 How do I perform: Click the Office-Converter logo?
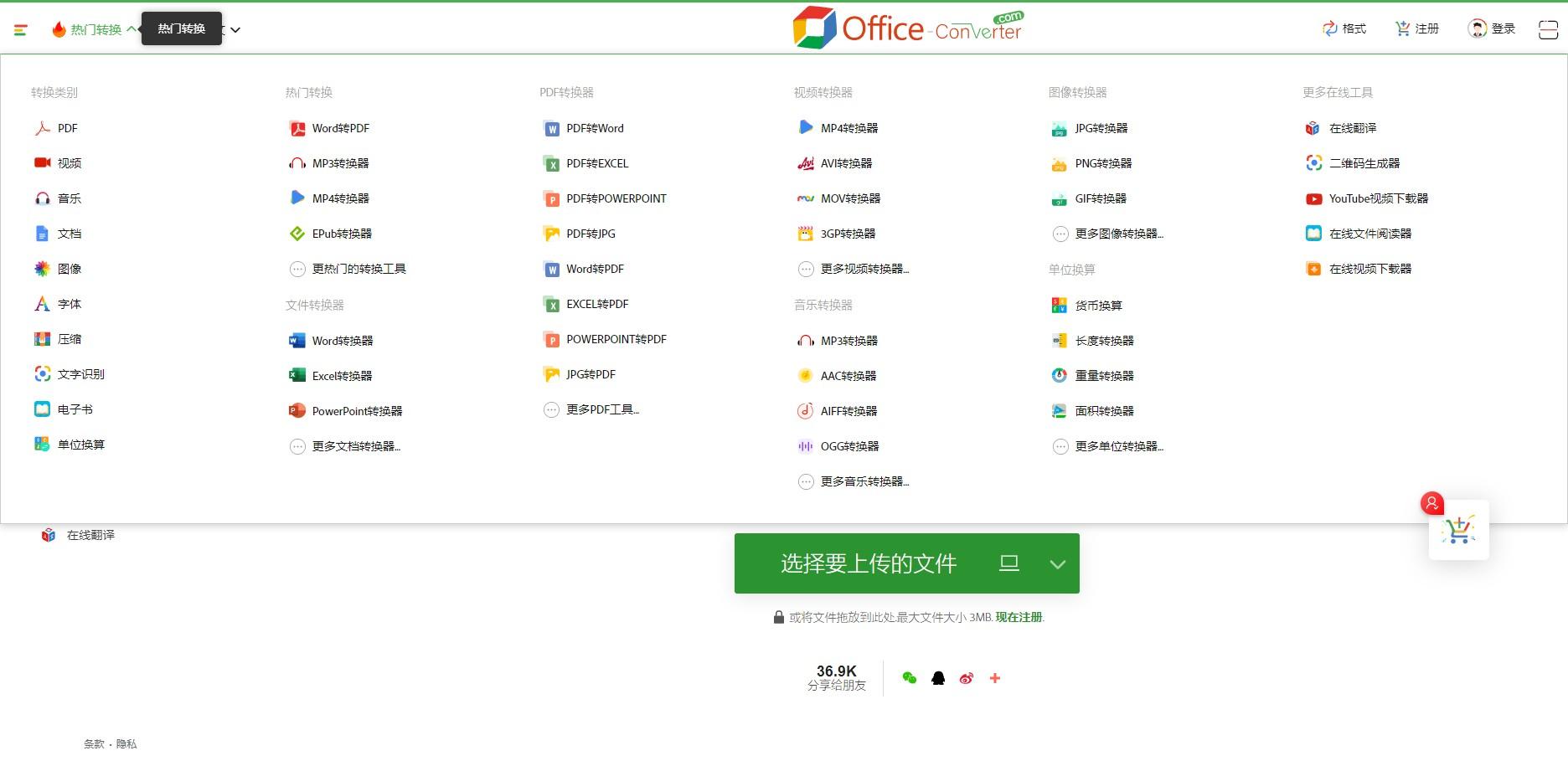tap(907, 28)
